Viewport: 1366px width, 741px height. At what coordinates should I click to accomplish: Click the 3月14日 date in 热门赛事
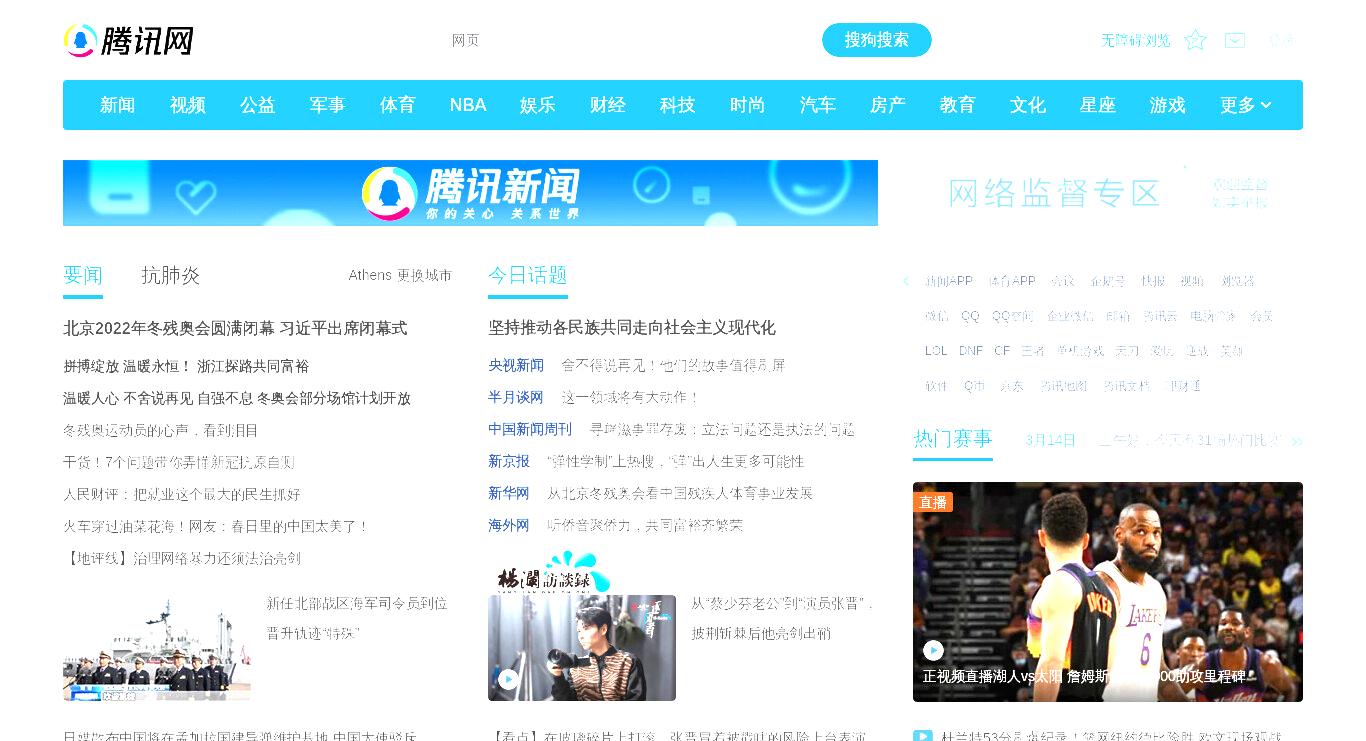(1051, 441)
